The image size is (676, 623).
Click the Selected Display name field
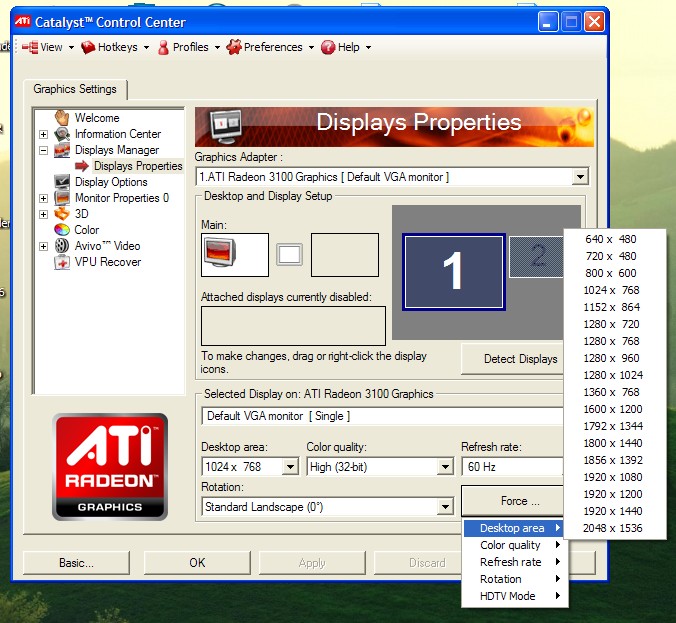[382, 416]
